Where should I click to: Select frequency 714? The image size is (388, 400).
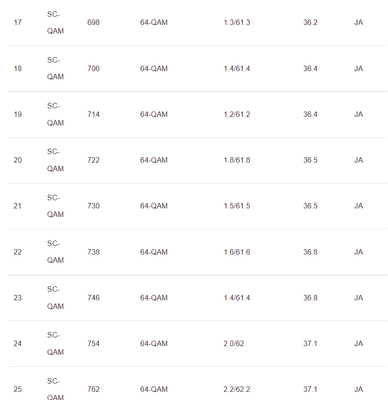click(x=93, y=114)
